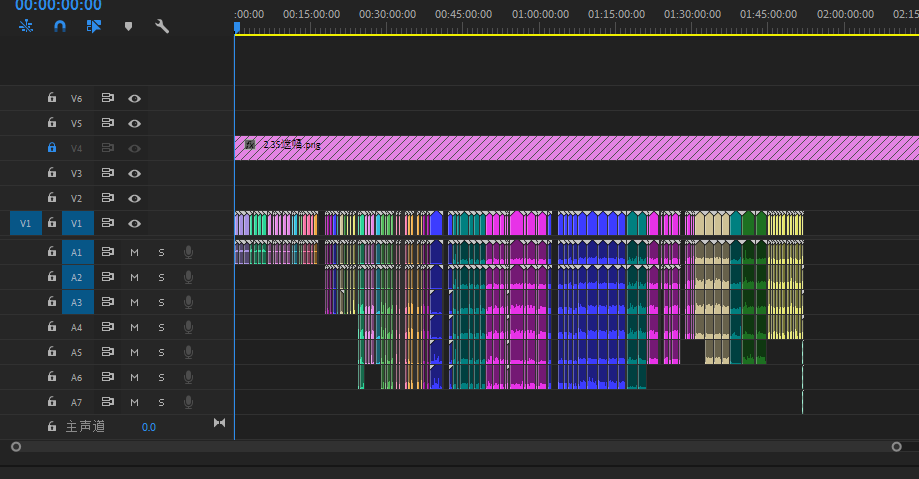Add a marker with the marker icon
The height and width of the screenshot is (479, 919).
click(x=128, y=26)
